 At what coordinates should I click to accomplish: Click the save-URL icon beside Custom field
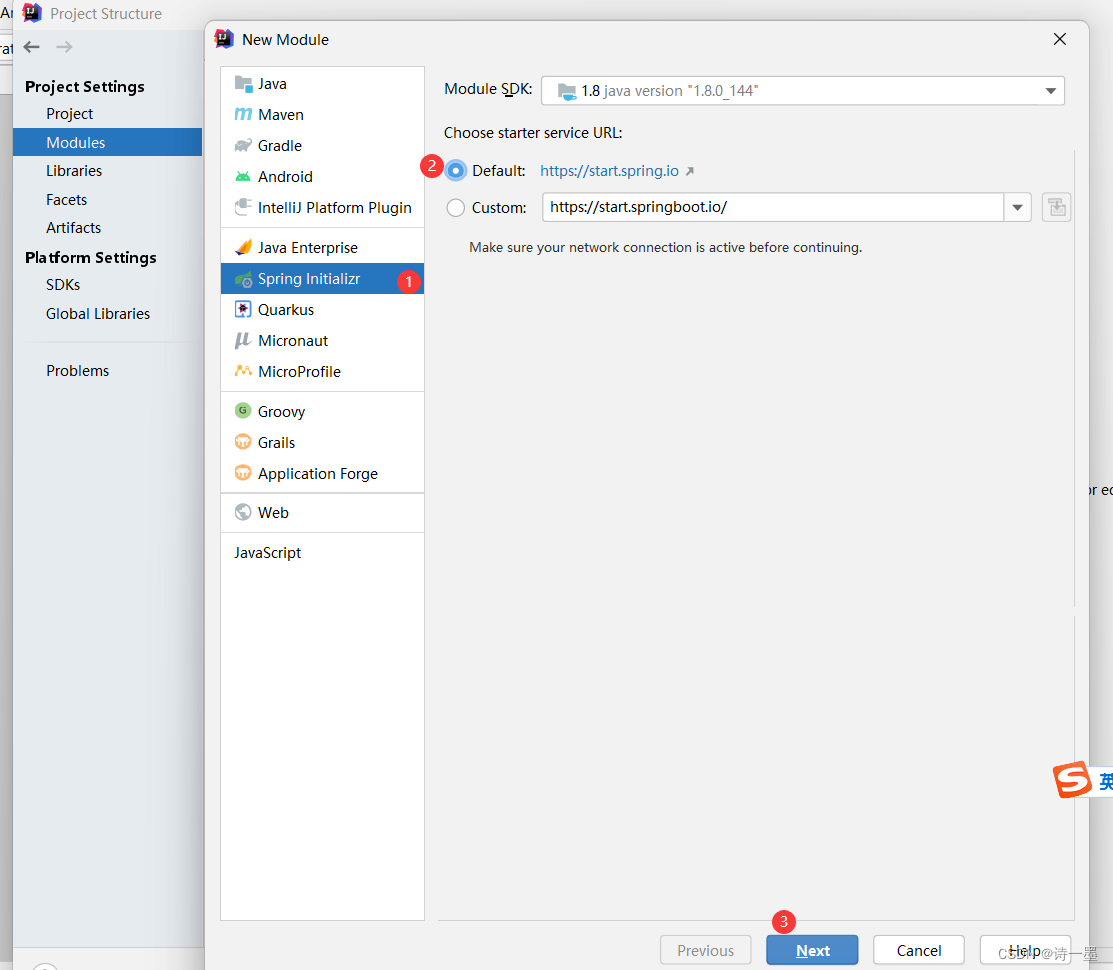tap(1056, 207)
